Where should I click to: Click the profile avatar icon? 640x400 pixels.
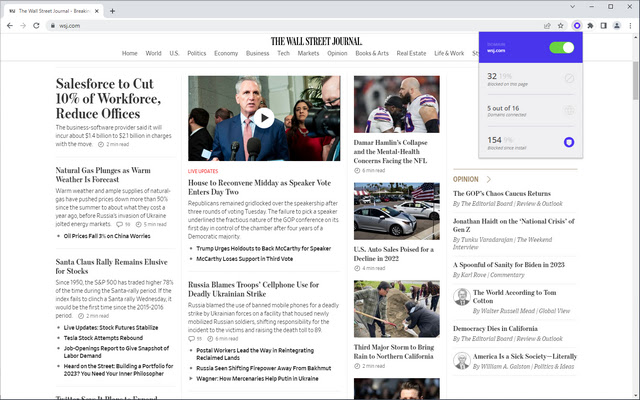(617, 26)
